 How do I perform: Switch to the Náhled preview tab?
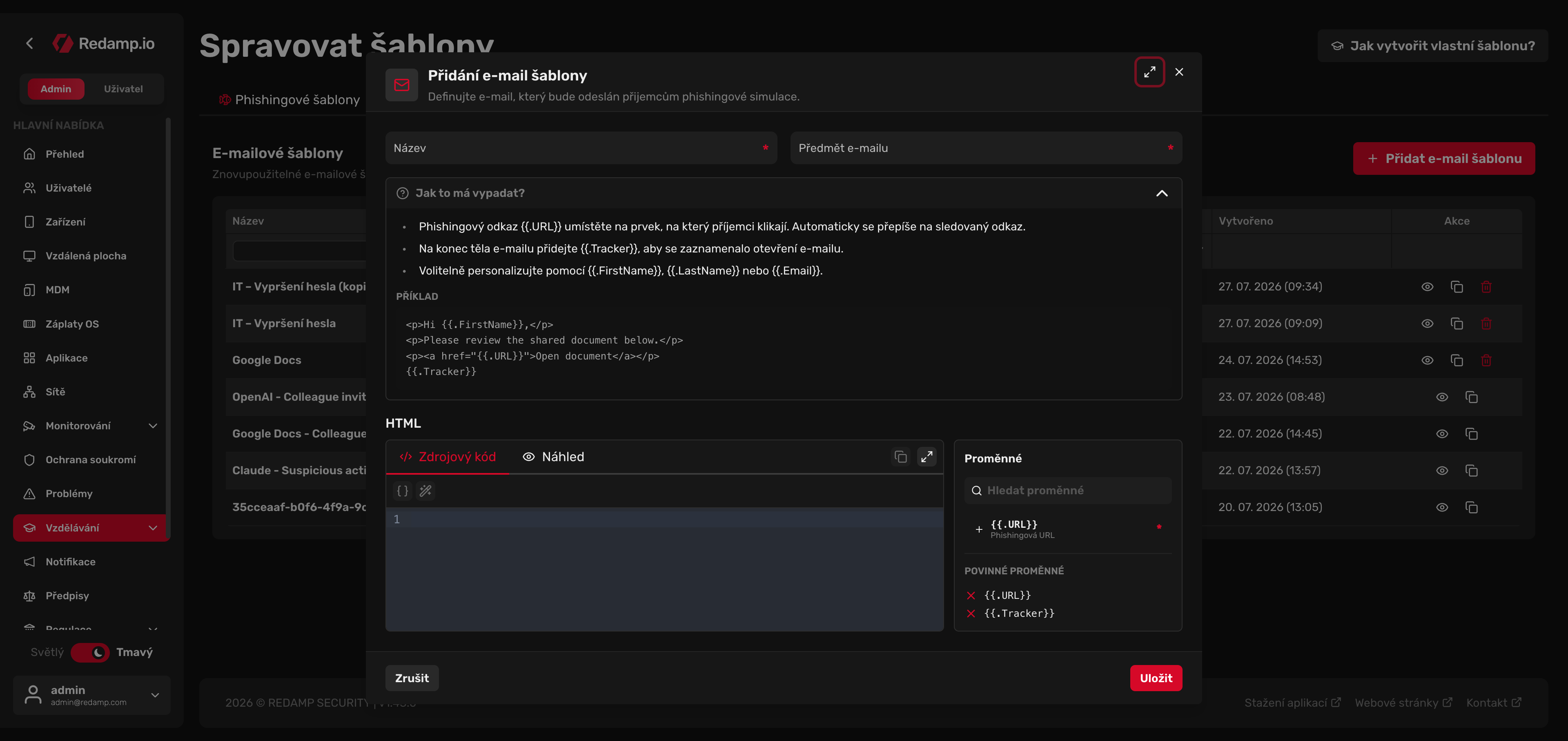click(553, 457)
